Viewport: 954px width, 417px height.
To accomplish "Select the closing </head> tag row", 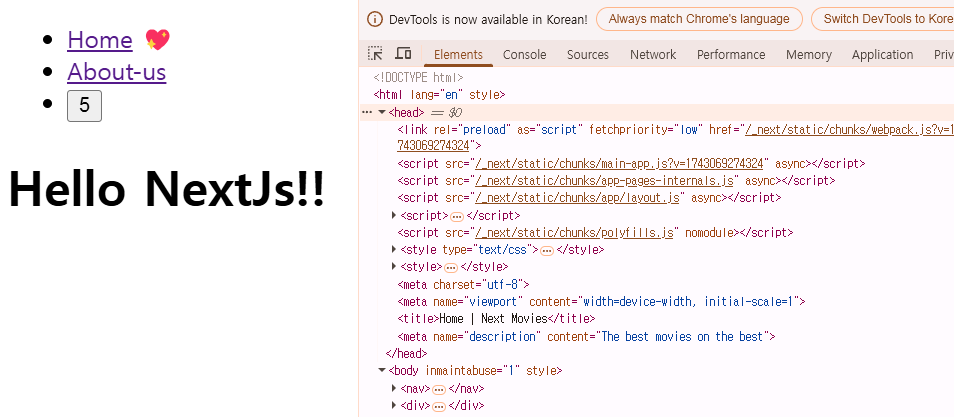I will (406, 354).
